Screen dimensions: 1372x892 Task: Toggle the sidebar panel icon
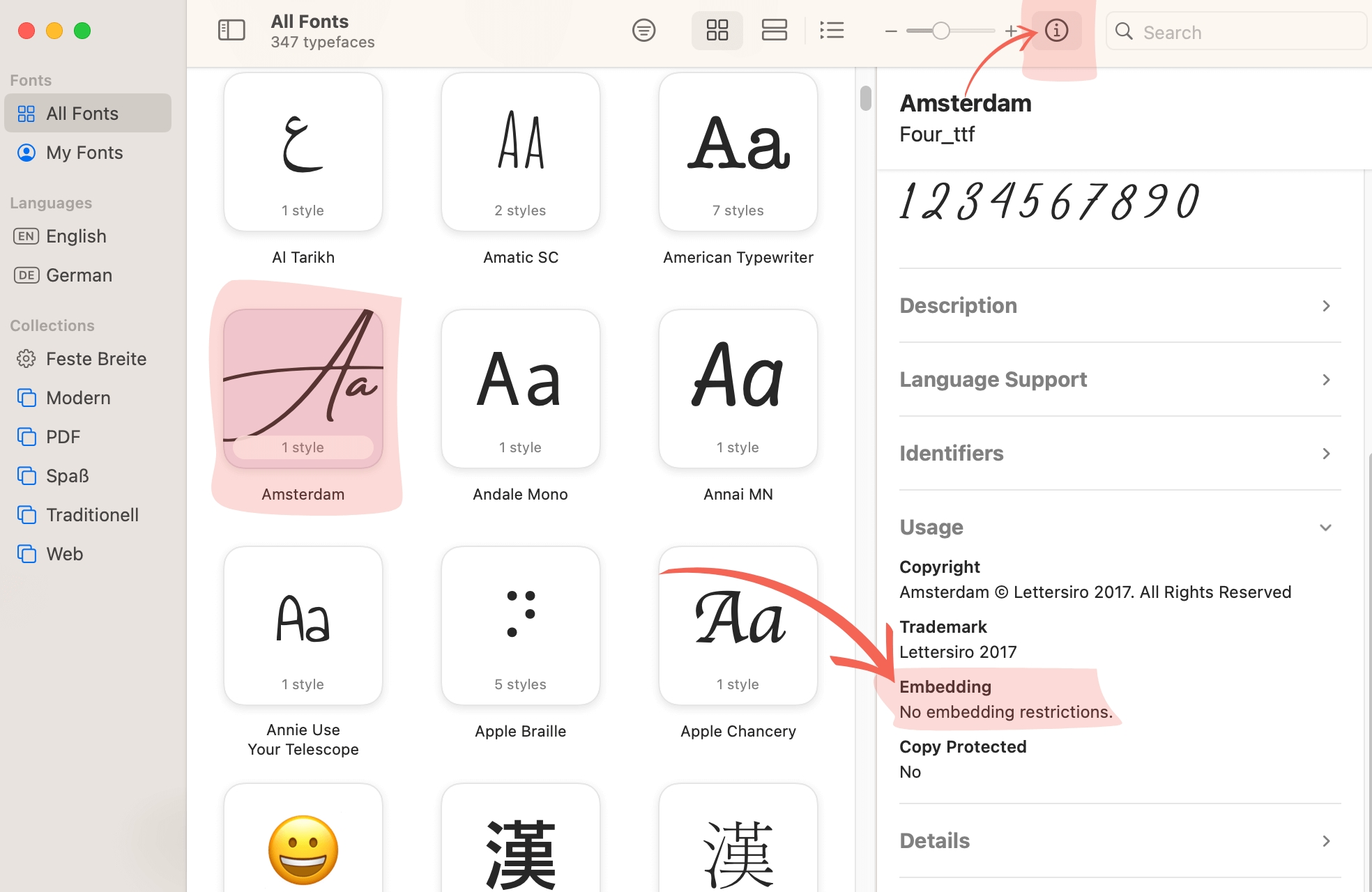[231, 31]
